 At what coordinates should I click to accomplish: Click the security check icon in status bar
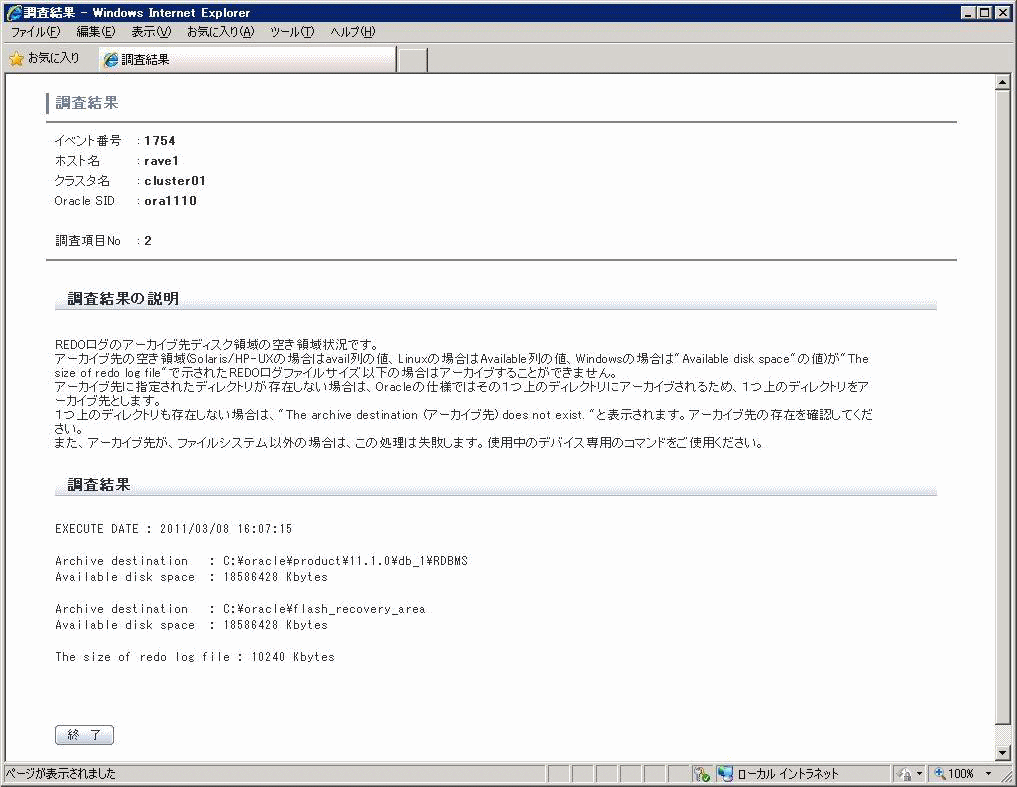pos(701,773)
